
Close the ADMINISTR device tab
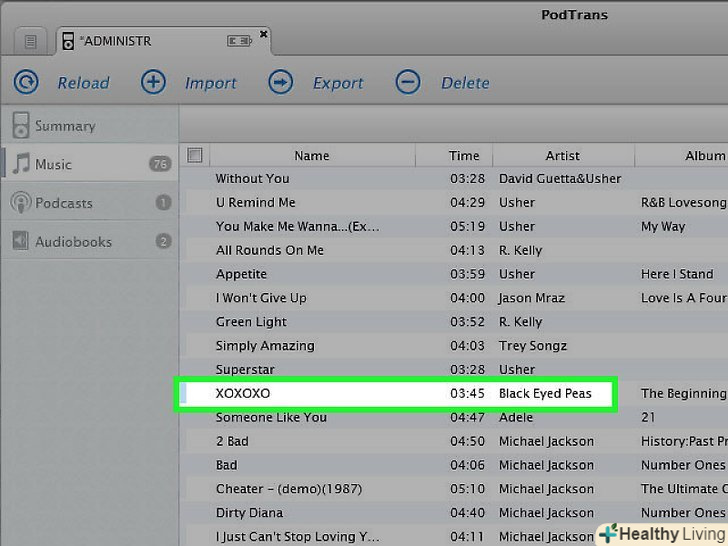coord(263,34)
